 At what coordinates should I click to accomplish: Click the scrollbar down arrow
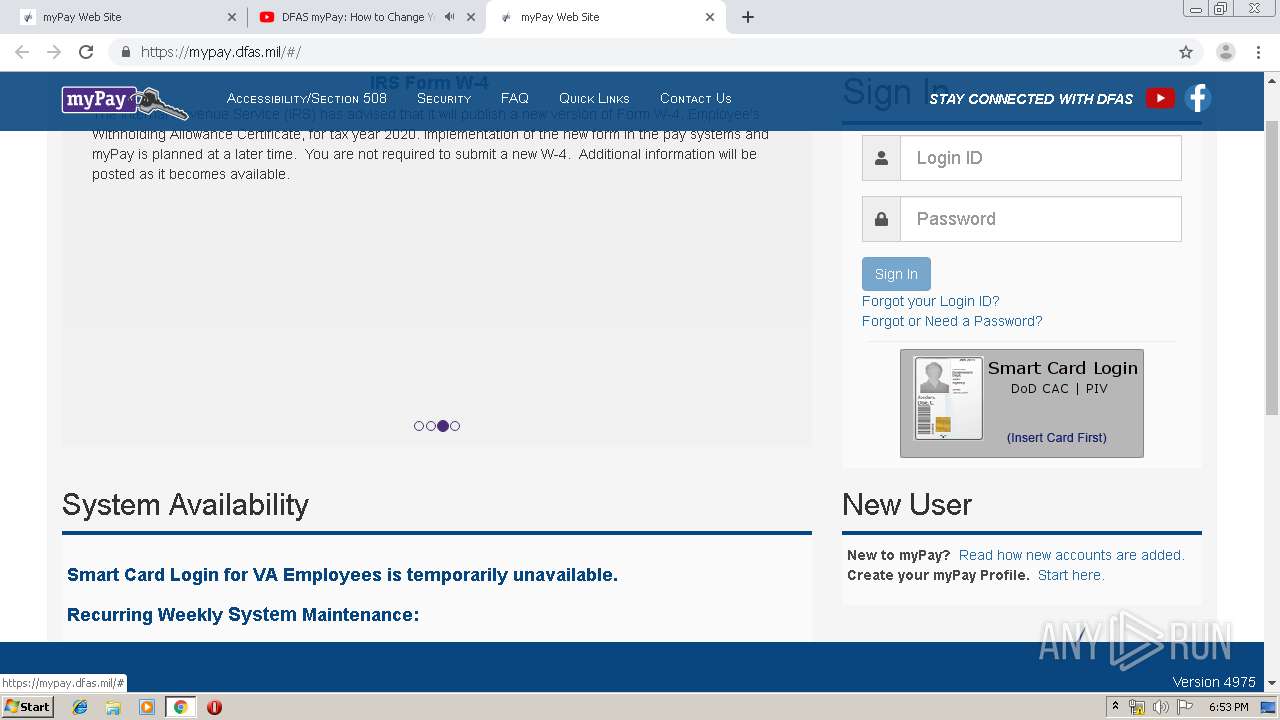(1272, 683)
